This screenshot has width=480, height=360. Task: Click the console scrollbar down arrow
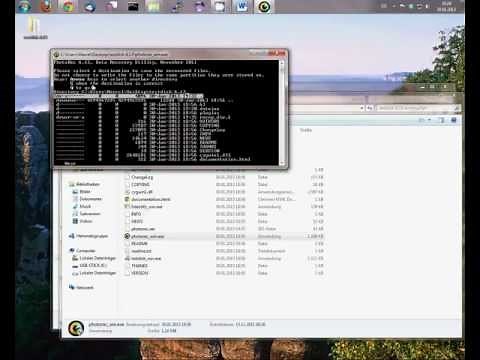point(282,163)
